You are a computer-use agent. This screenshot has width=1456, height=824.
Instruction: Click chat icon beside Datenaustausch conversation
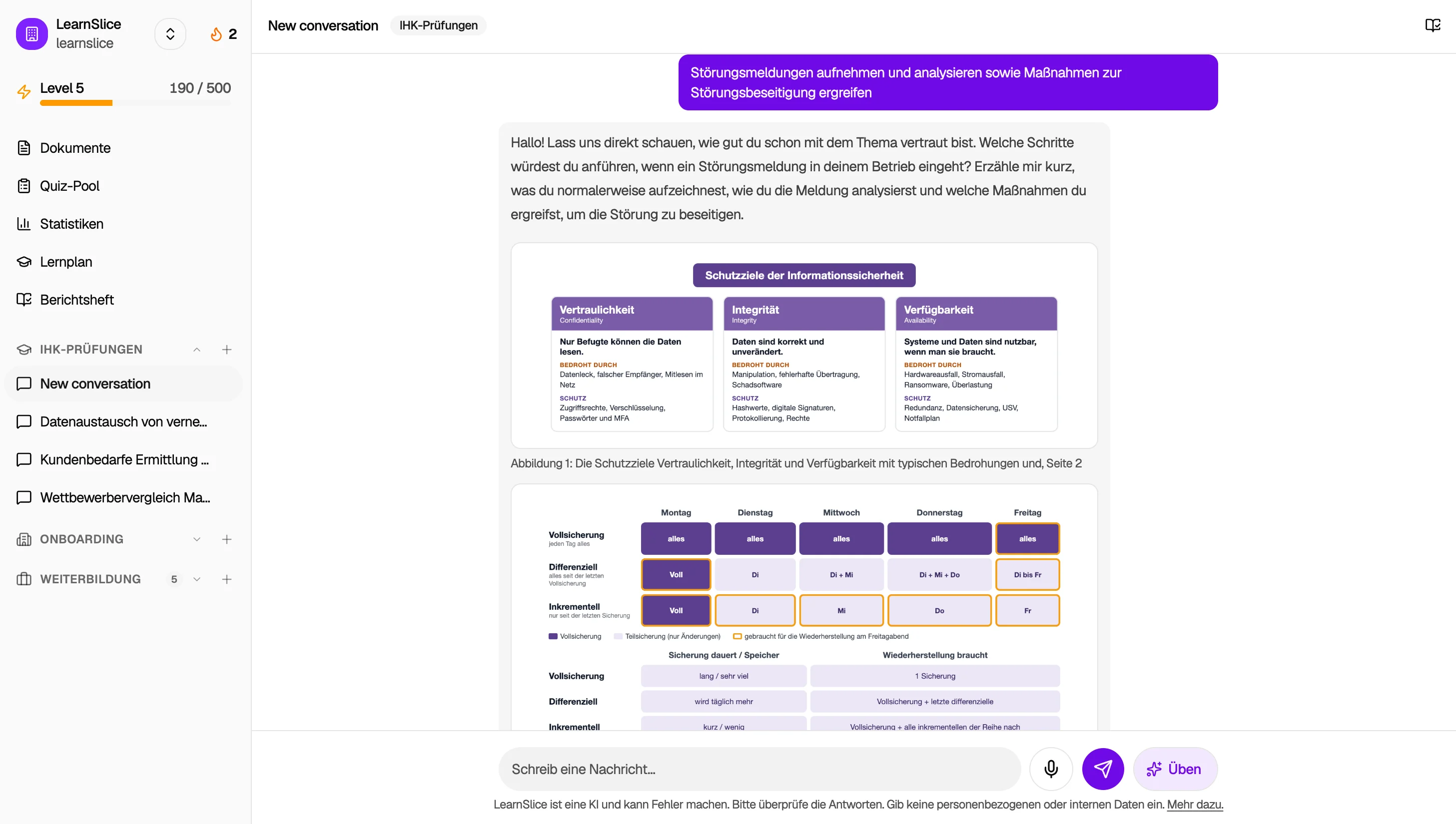[x=24, y=421]
